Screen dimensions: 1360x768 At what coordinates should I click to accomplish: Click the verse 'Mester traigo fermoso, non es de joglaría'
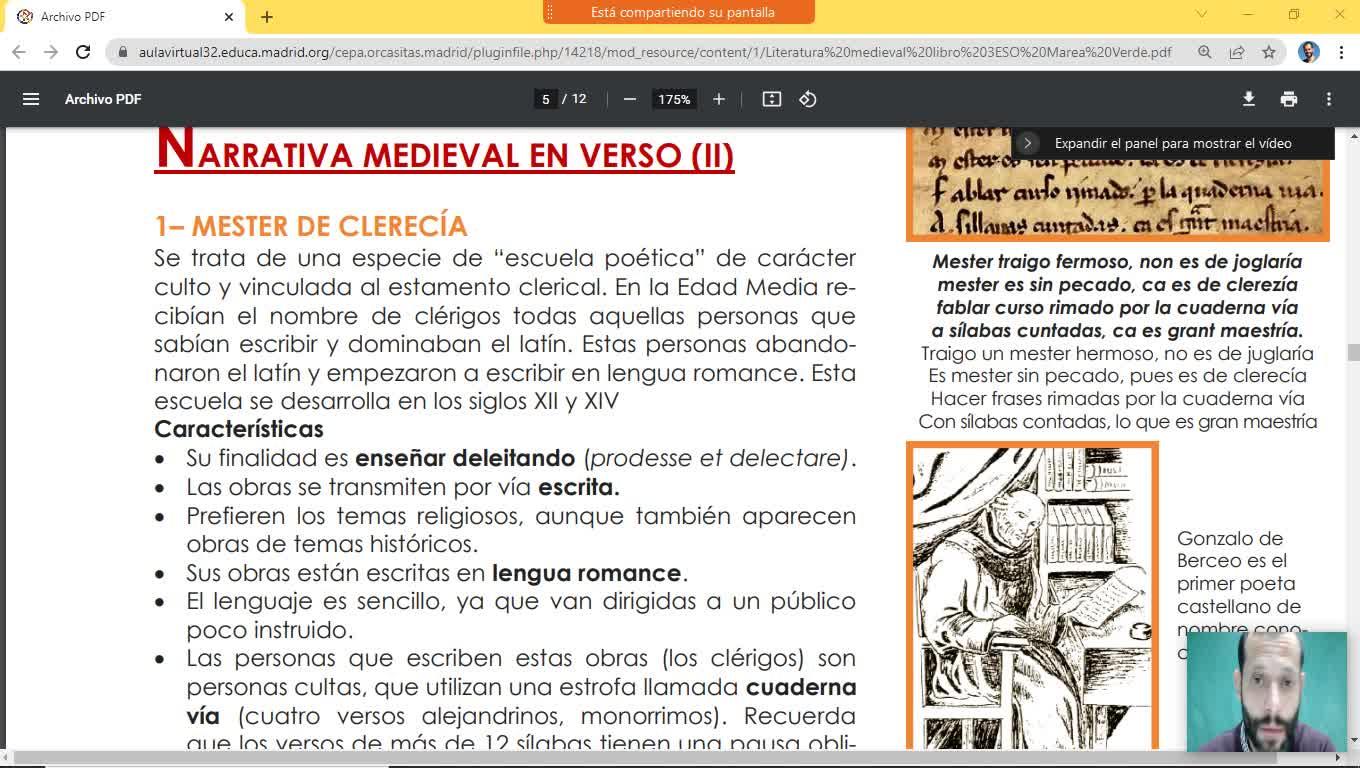pyautogui.click(x=1117, y=261)
